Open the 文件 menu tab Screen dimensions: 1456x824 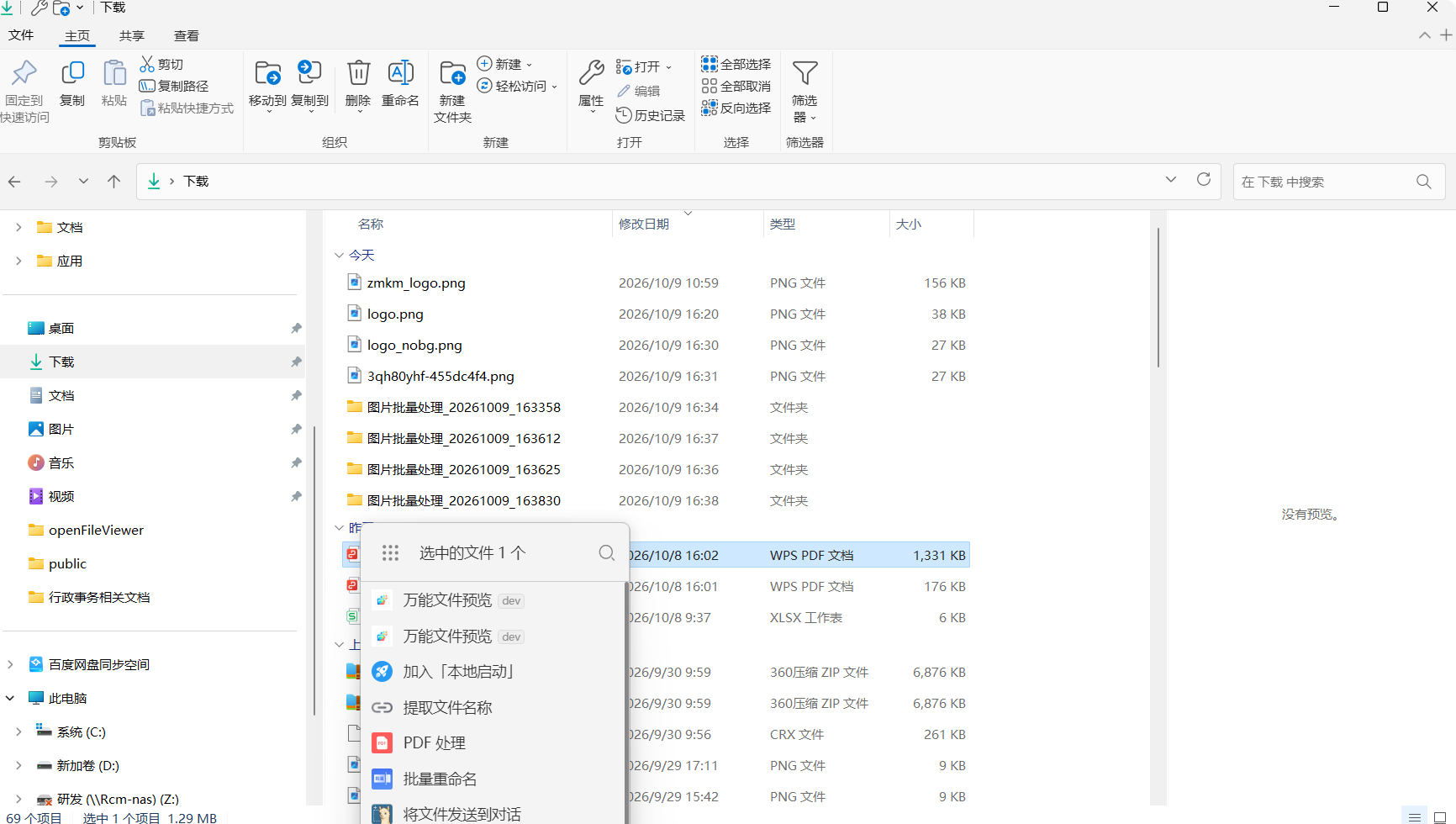click(x=21, y=35)
